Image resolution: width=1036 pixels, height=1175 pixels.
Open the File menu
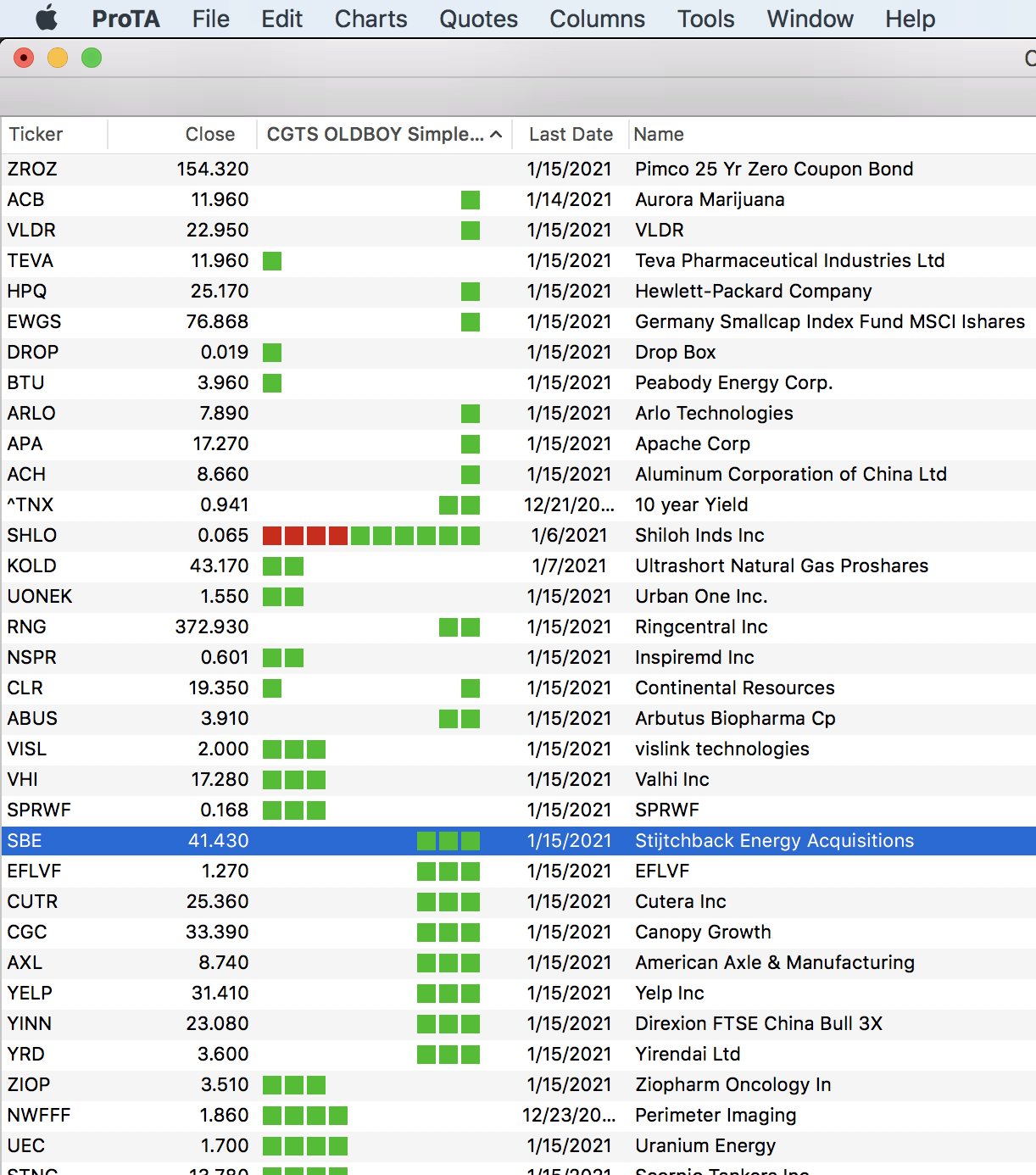[210, 19]
